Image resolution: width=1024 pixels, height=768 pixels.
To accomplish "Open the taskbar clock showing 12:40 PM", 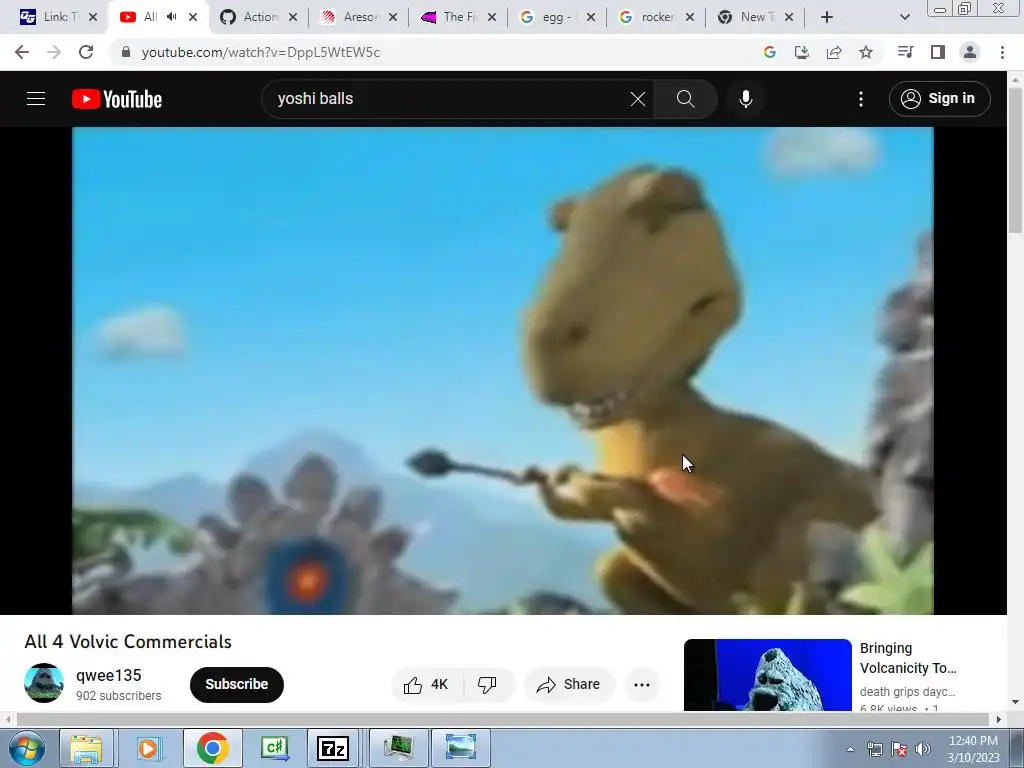I will [x=973, y=748].
